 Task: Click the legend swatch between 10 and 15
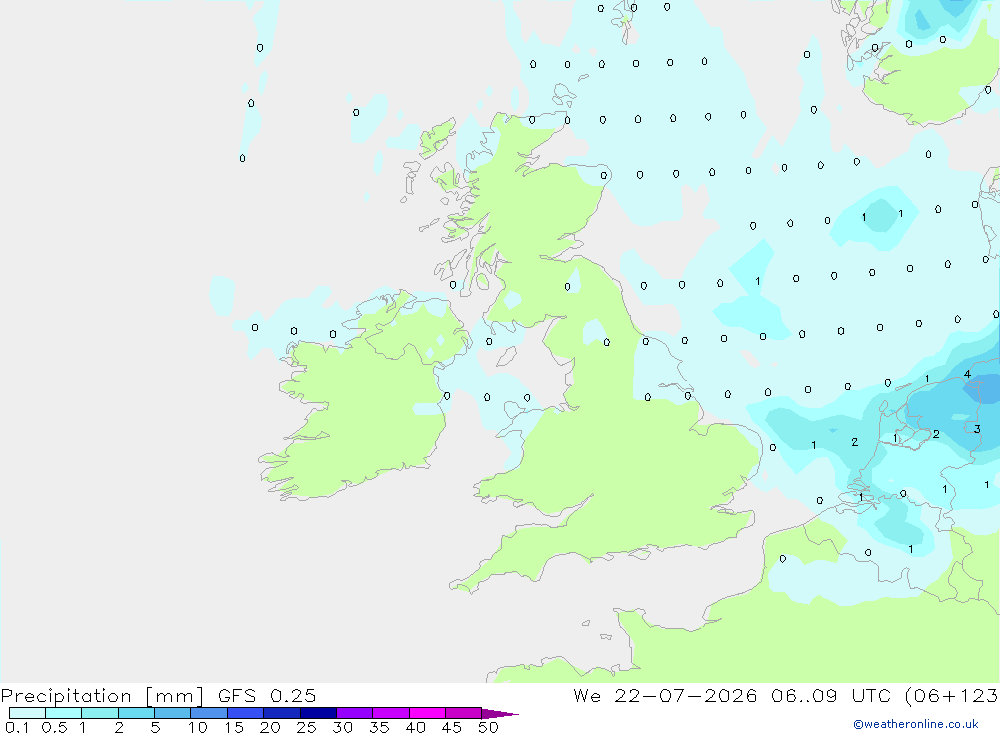[209, 713]
